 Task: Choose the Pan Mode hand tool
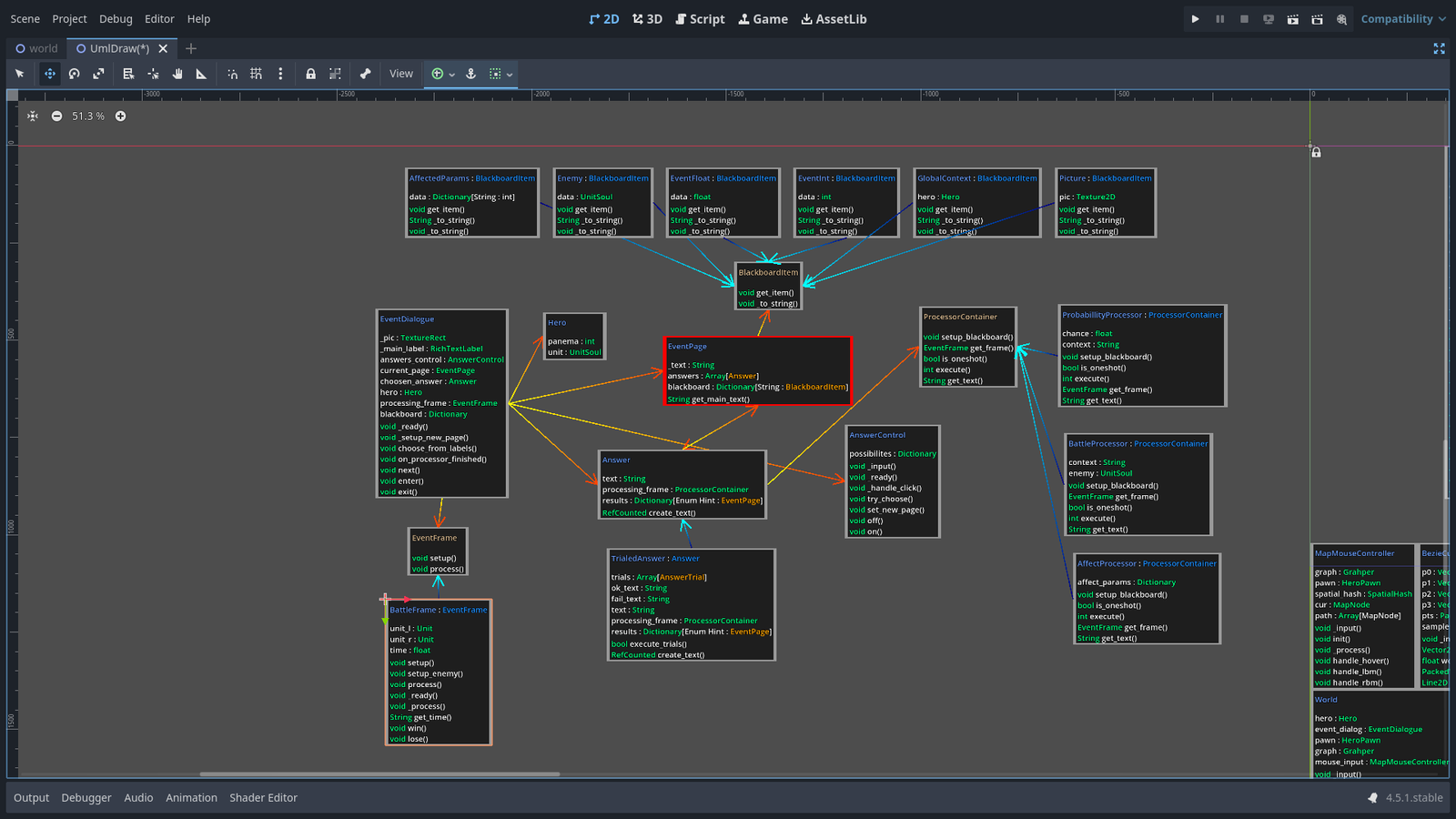pos(177,74)
